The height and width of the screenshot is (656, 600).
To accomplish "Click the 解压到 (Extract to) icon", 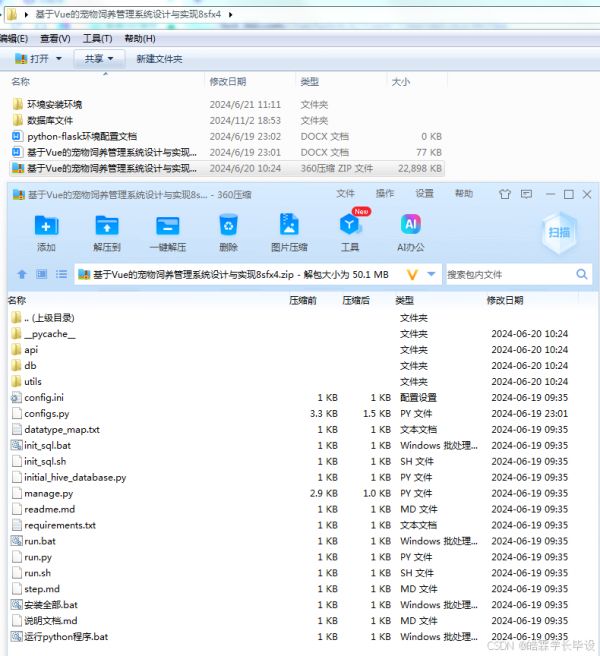I will tap(107, 226).
